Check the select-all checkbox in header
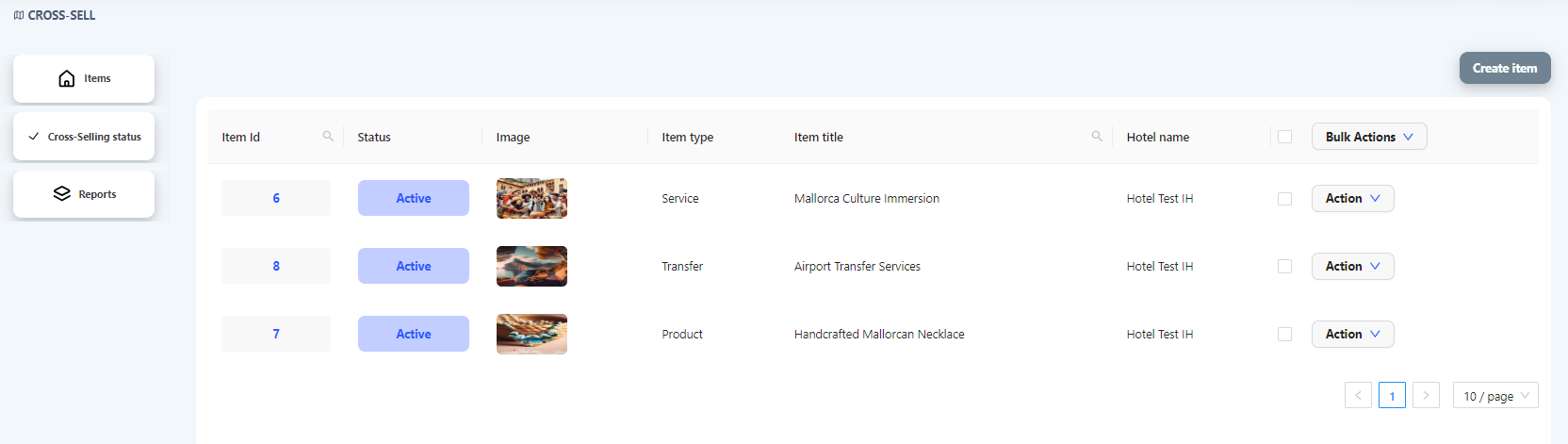This screenshot has width=1568, height=444. click(1284, 137)
